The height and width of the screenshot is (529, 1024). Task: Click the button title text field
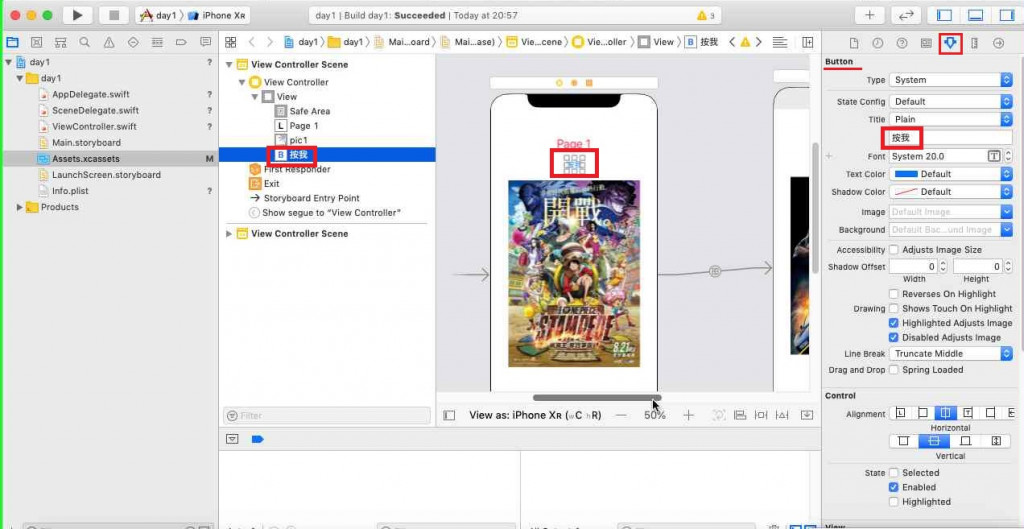coord(951,138)
